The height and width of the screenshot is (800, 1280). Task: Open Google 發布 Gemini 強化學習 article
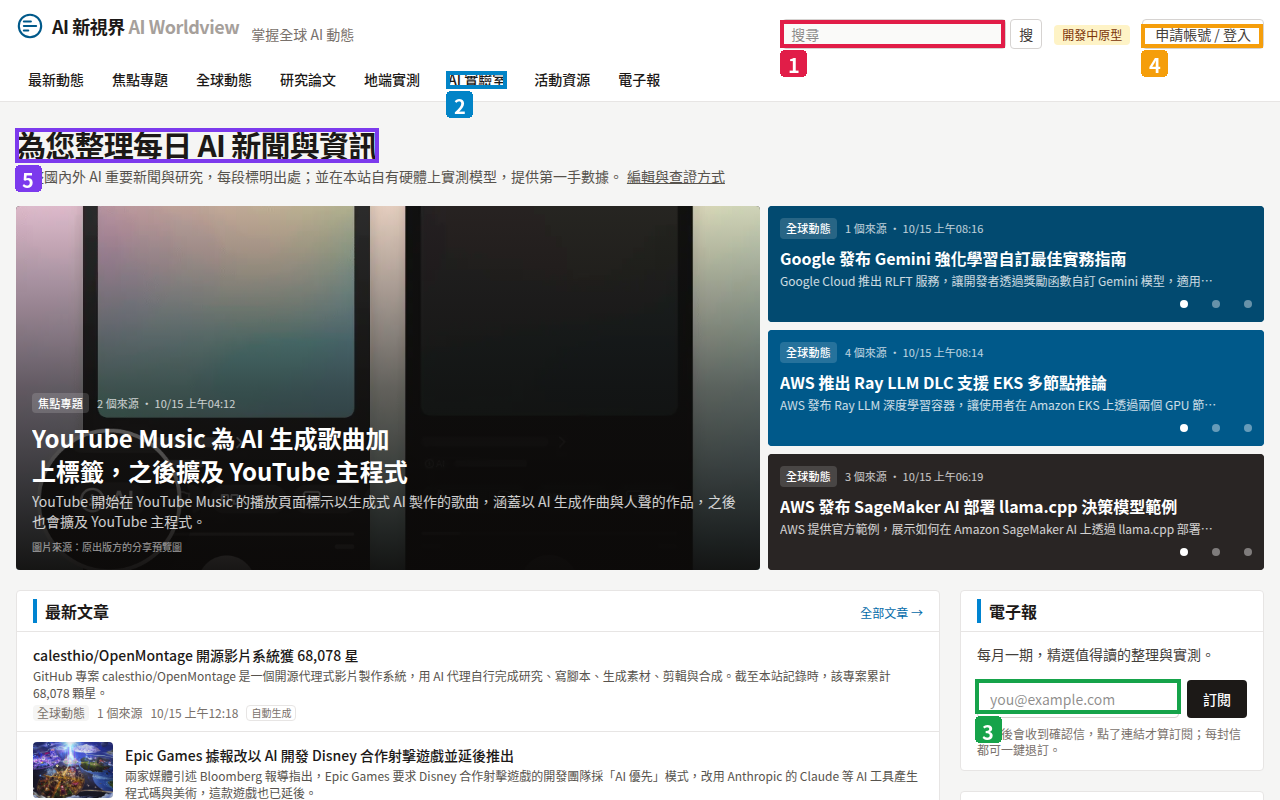click(x=953, y=259)
